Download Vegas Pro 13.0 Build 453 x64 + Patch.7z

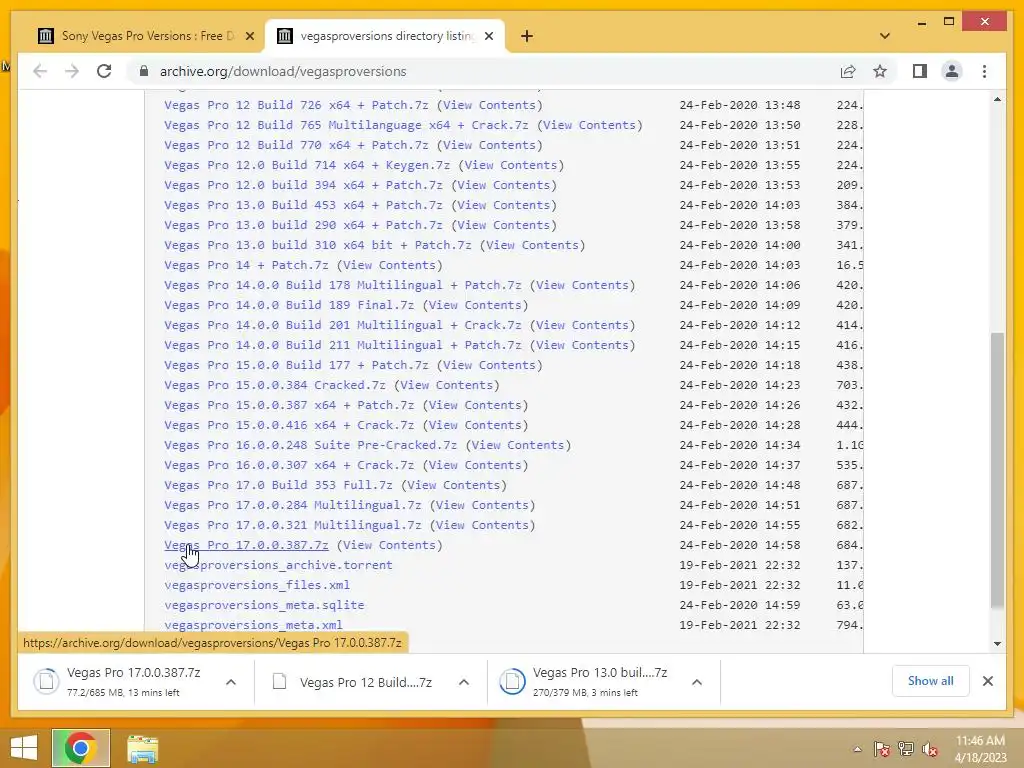tap(303, 205)
